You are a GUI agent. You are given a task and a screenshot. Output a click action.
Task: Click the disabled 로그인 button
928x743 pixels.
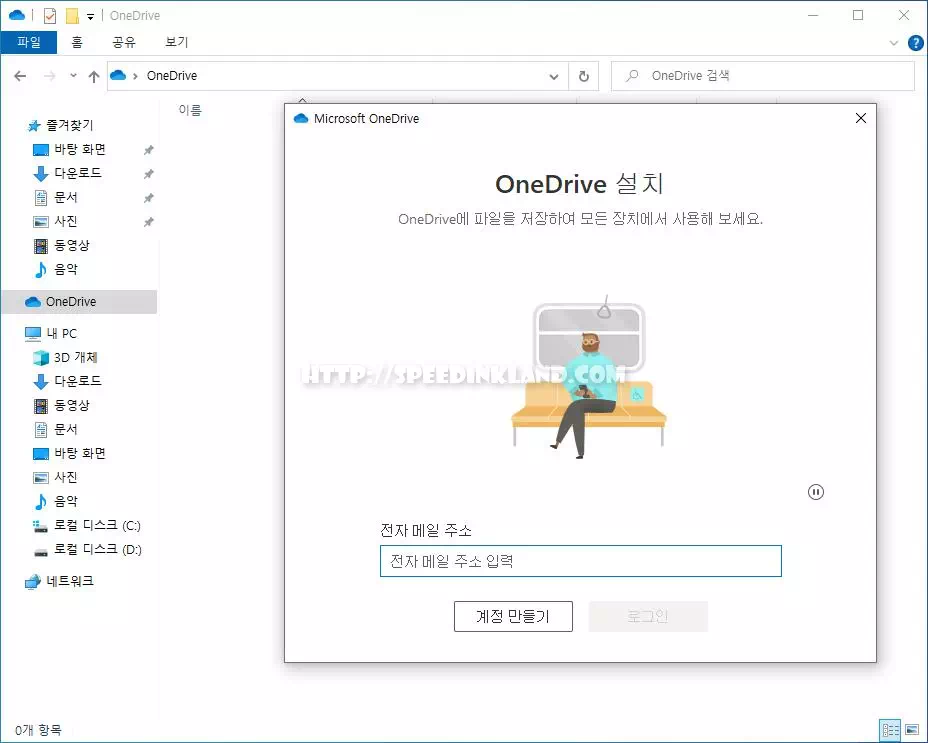point(648,616)
